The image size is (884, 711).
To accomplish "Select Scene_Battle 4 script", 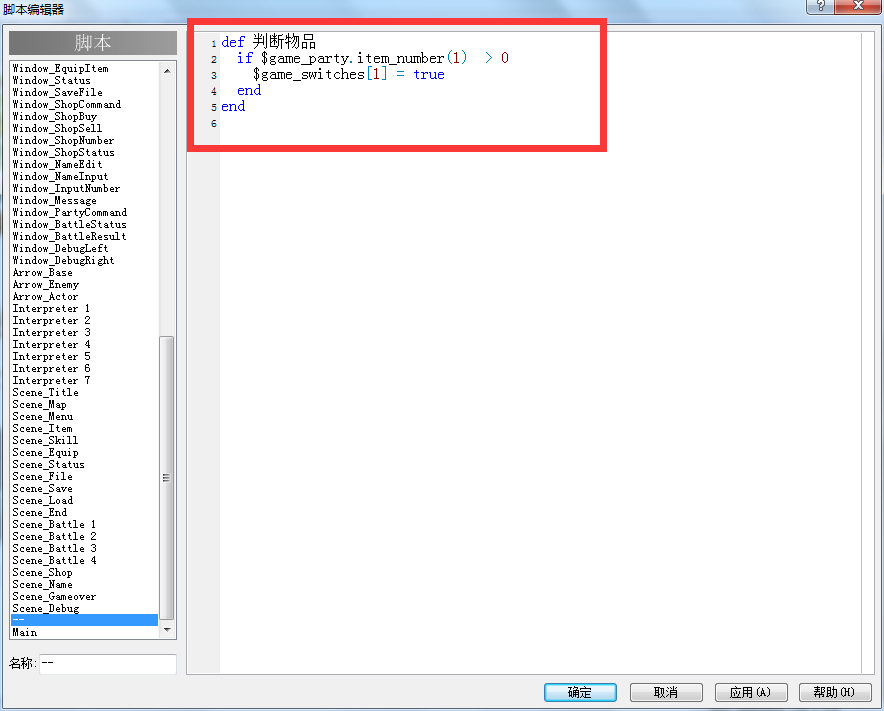I will [54, 560].
